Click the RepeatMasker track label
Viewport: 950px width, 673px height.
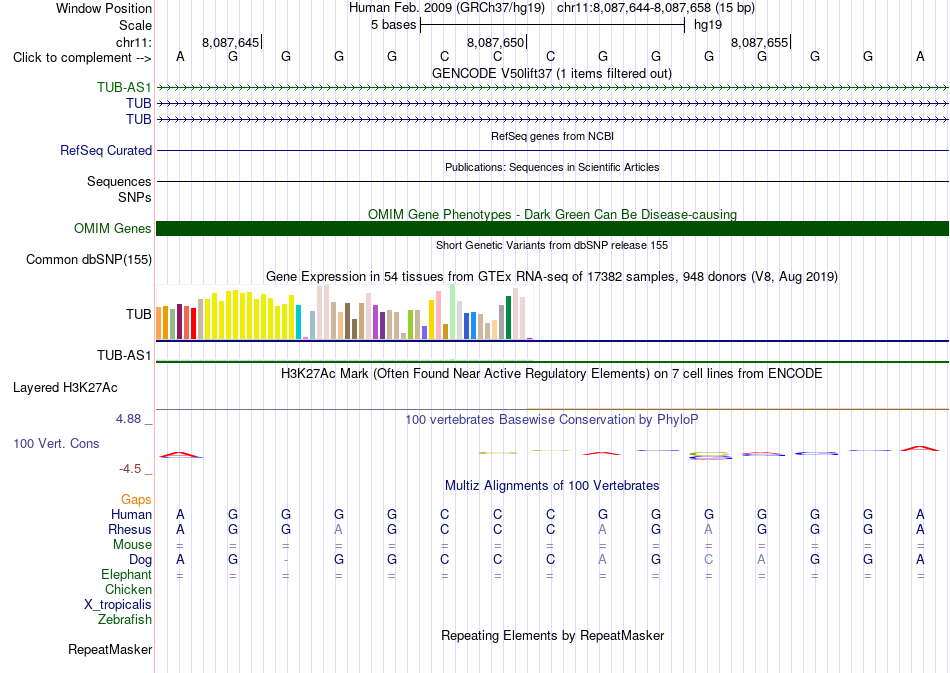coord(110,649)
